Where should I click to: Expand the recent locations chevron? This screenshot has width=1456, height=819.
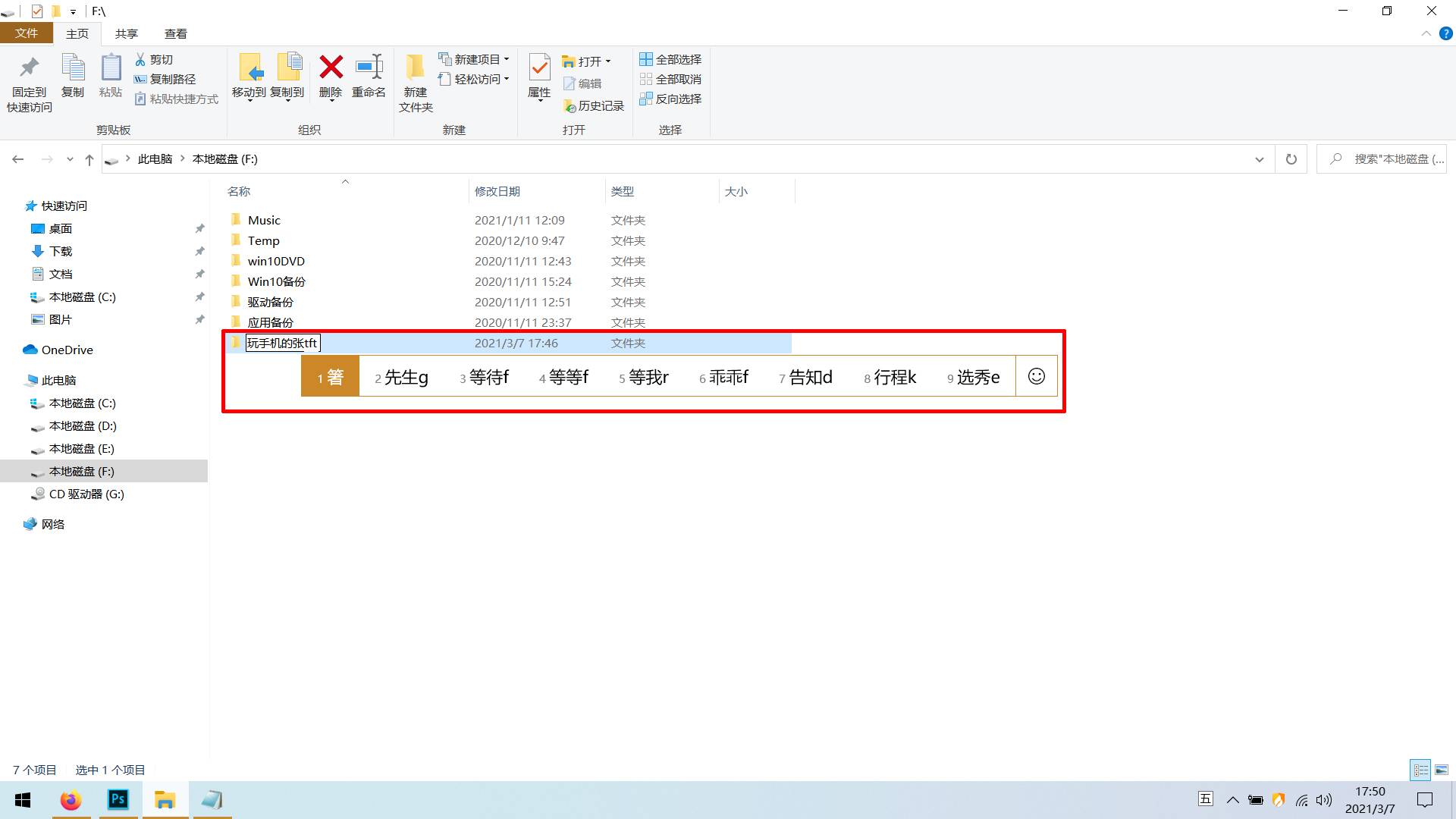click(70, 159)
